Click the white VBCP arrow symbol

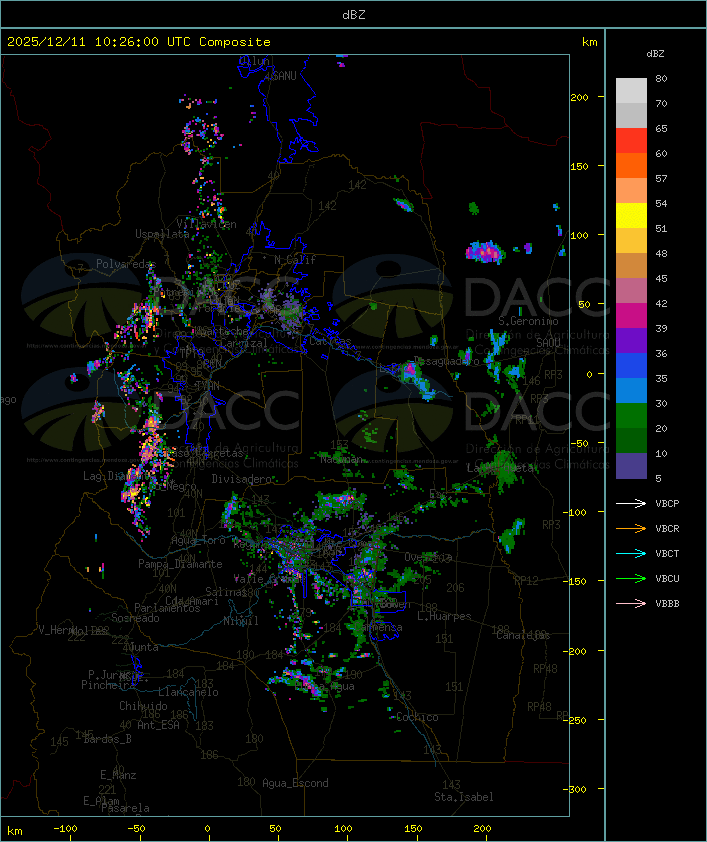631,504
